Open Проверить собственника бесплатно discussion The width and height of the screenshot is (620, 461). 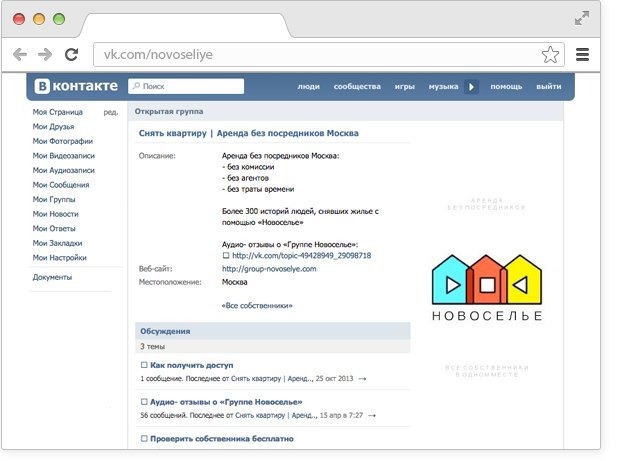222,439
